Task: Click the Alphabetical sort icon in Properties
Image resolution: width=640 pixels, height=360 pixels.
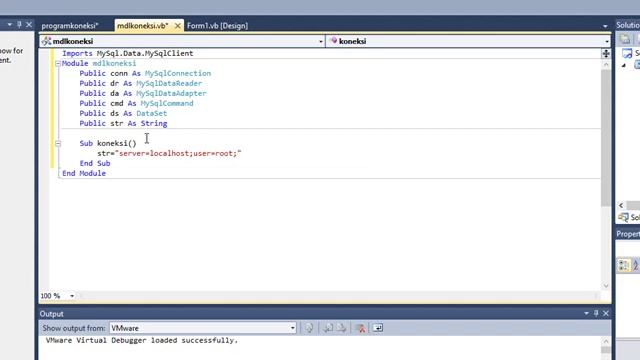Action: click(x=636, y=265)
